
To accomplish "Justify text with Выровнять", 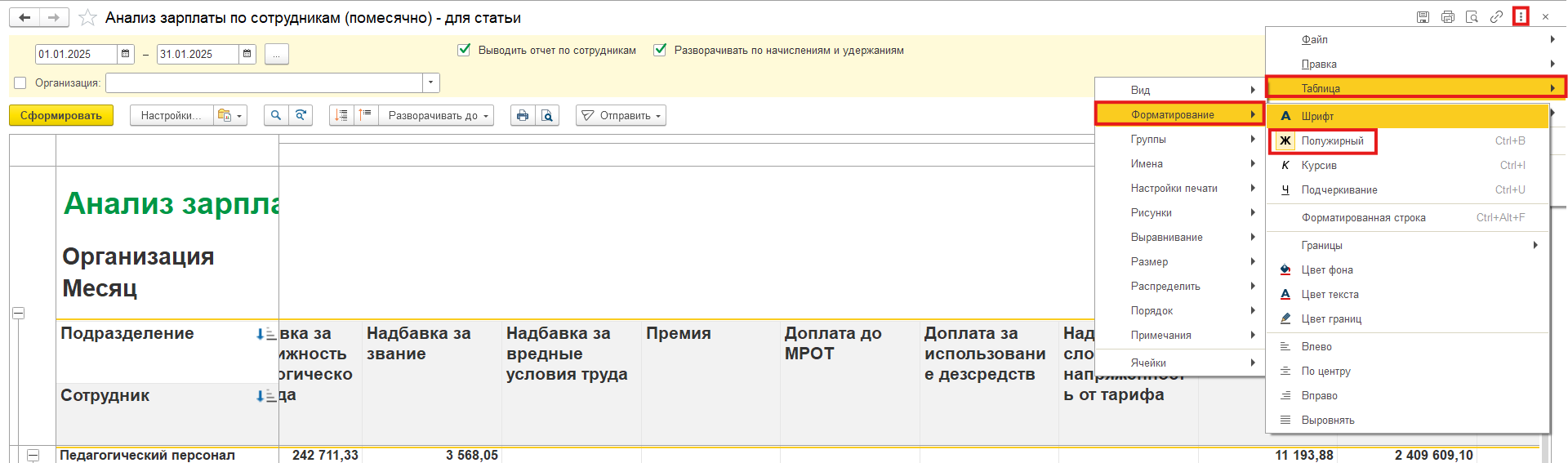I will pyautogui.click(x=1408, y=420).
